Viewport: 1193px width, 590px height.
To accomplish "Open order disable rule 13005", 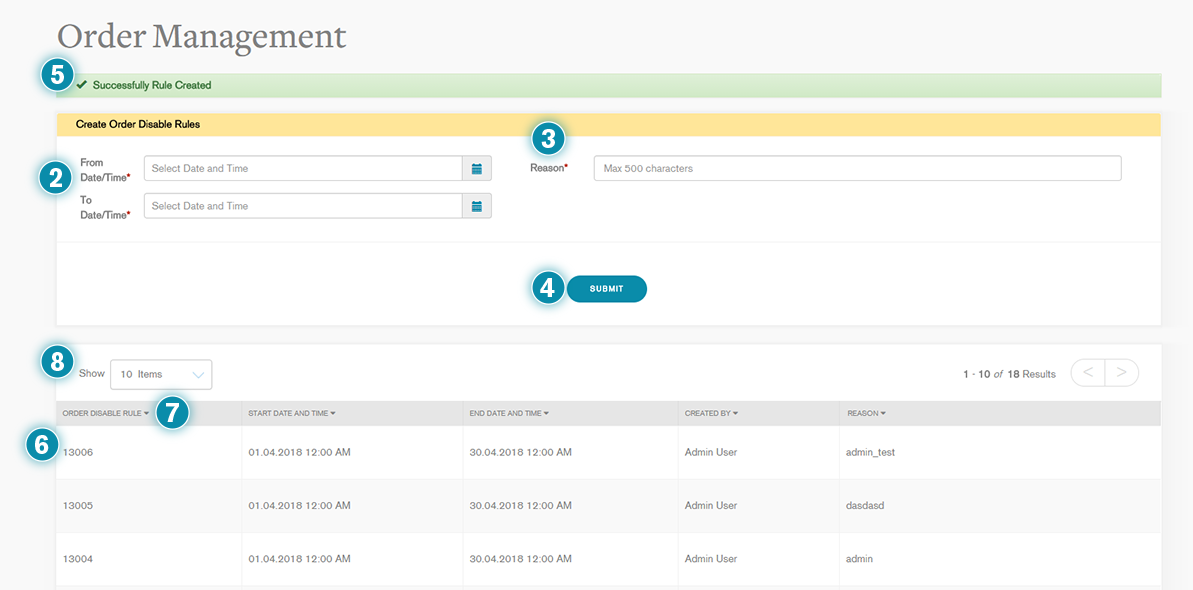I will pyautogui.click(x=78, y=506).
